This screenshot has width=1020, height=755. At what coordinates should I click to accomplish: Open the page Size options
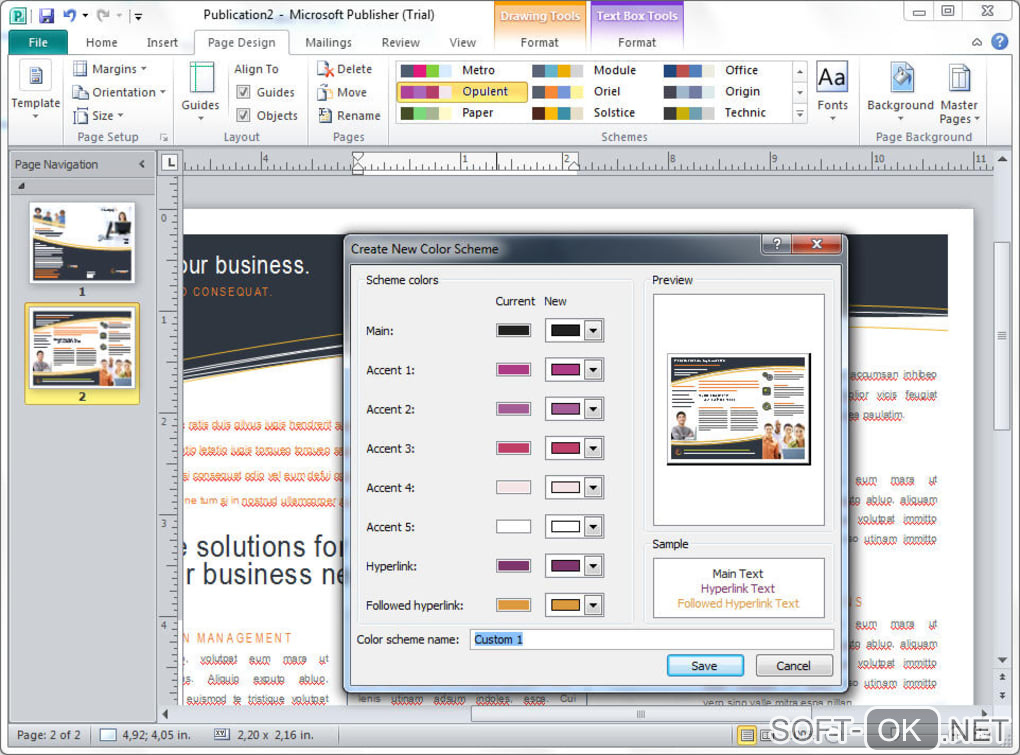99,115
